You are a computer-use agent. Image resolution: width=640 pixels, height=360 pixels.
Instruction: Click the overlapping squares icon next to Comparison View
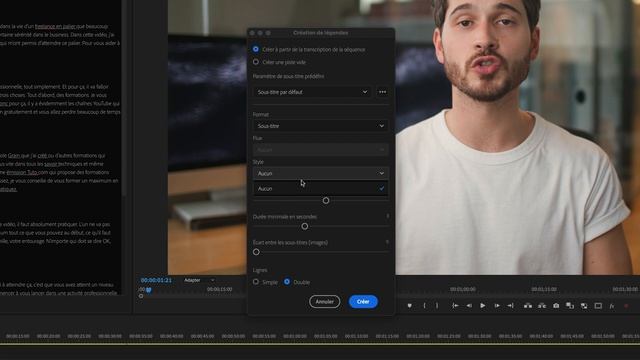pyautogui.click(x=584, y=306)
